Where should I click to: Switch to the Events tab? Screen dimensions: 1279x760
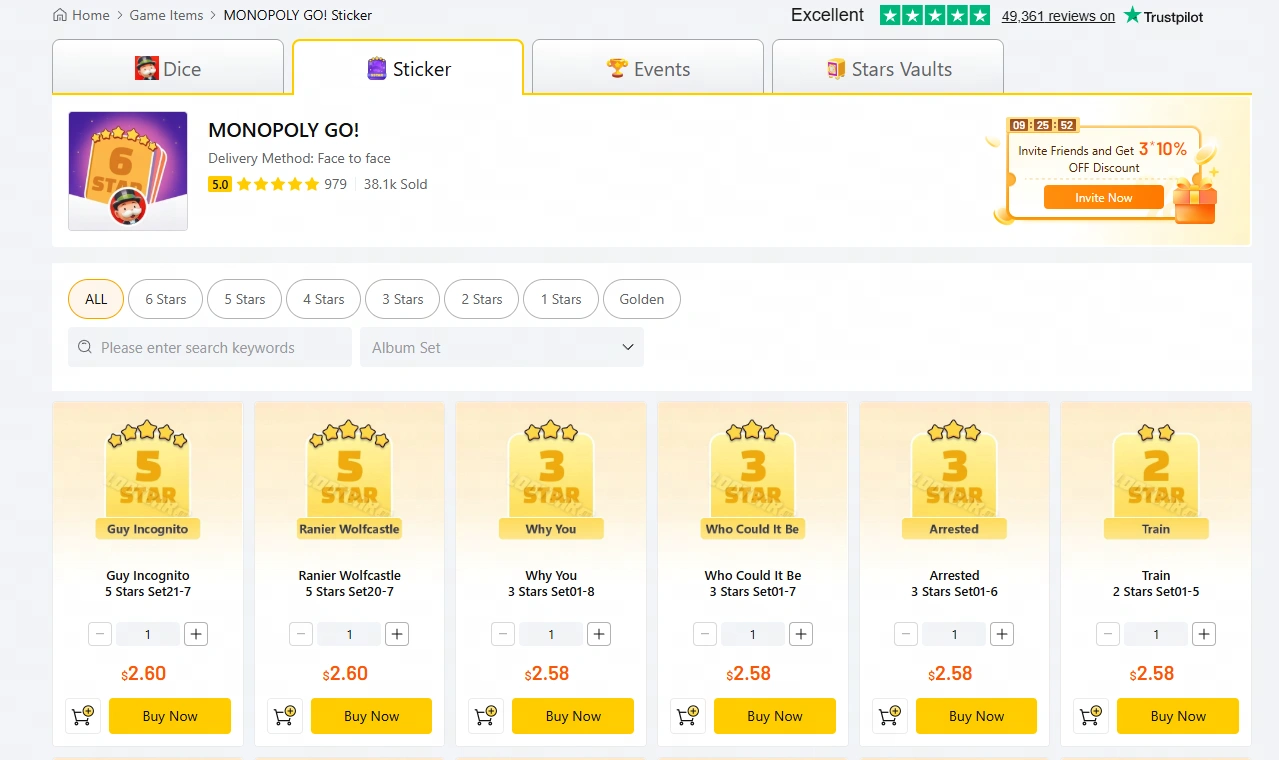(648, 69)
